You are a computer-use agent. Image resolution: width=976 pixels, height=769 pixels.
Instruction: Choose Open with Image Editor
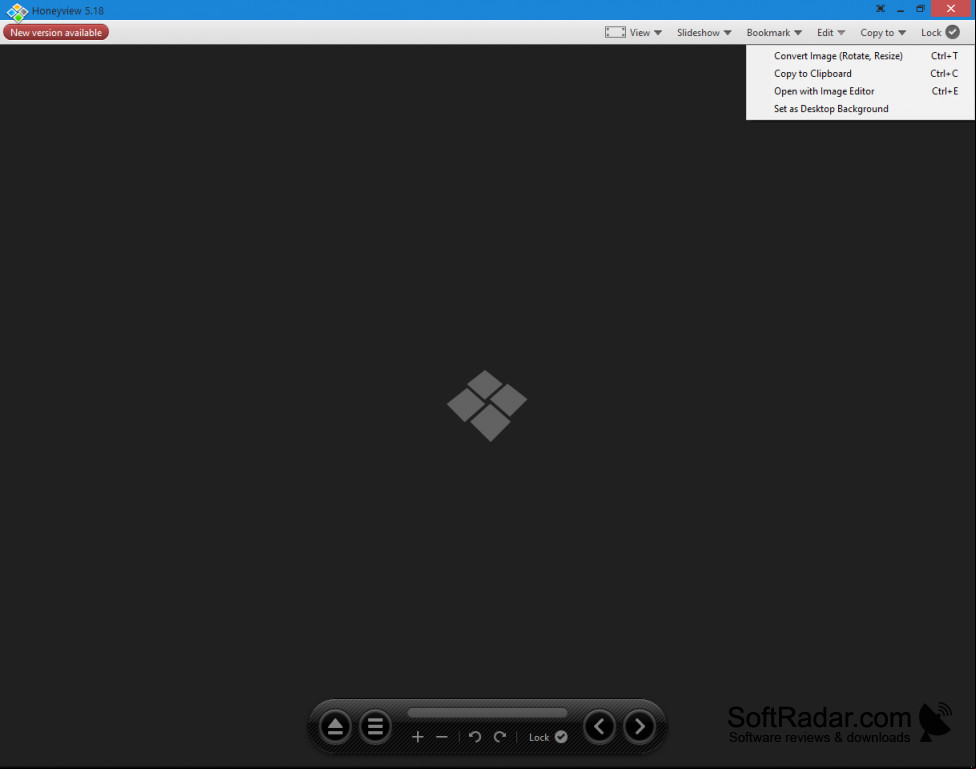click(860, 91)
